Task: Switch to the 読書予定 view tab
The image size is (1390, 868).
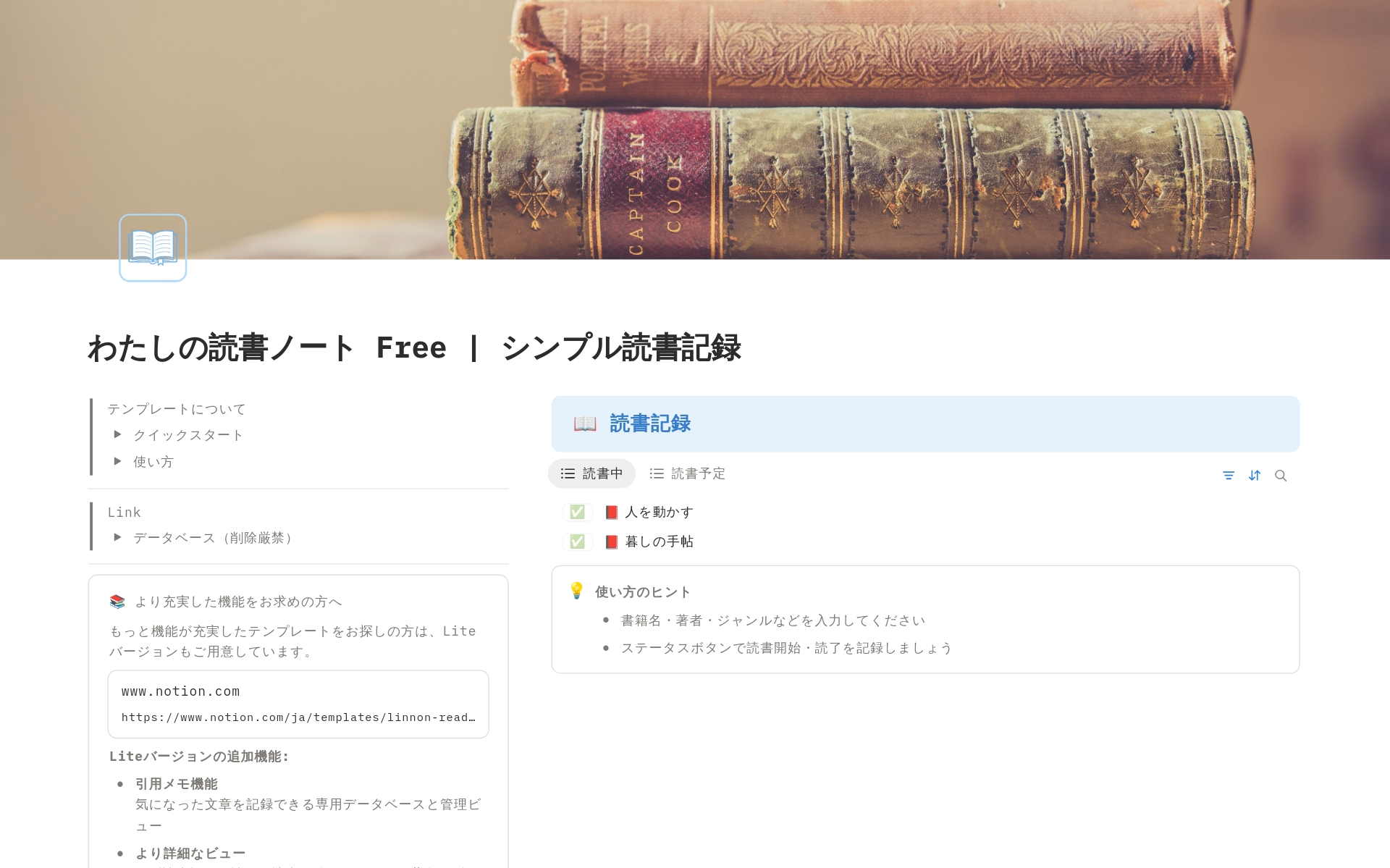Action: point(687,473)
